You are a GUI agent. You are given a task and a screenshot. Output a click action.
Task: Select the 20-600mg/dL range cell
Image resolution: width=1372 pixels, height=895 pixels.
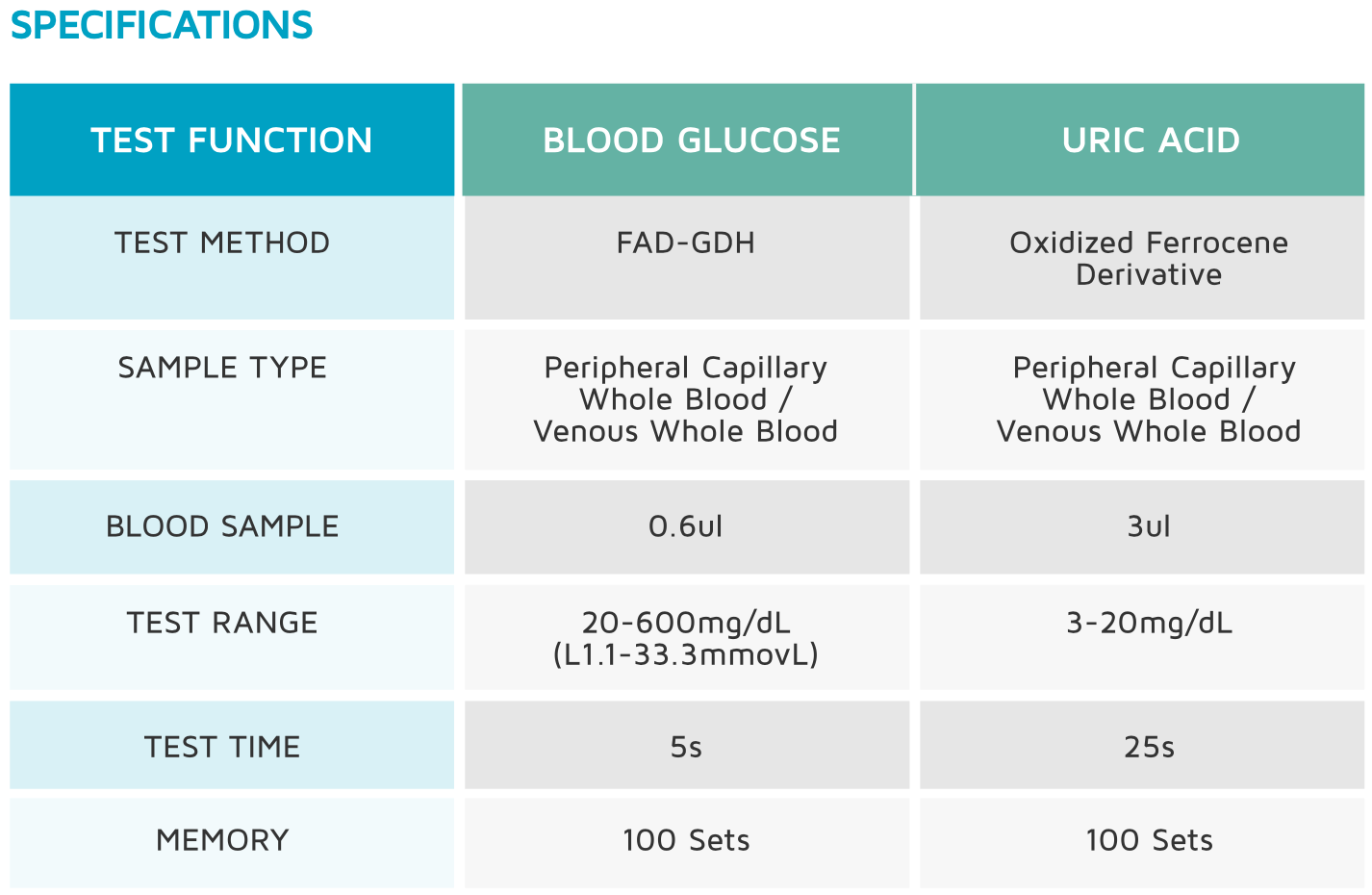tap(687, 637)
